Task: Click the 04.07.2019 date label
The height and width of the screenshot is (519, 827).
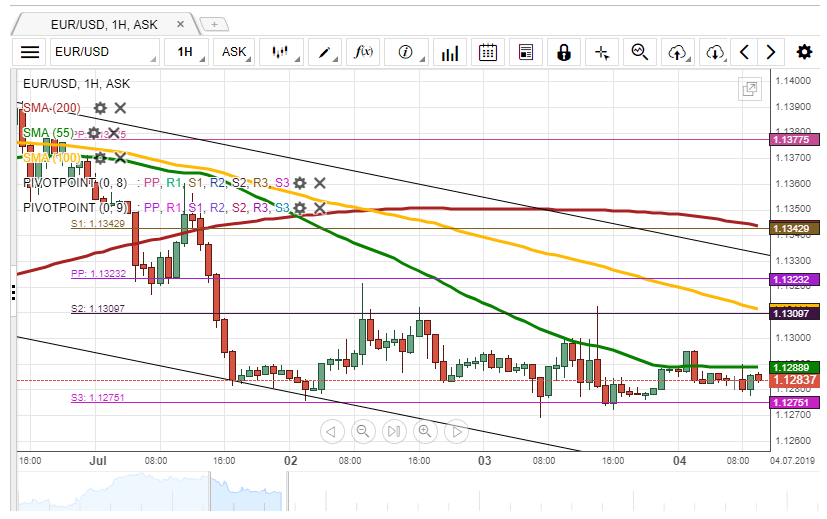Action: pos(792,460)
